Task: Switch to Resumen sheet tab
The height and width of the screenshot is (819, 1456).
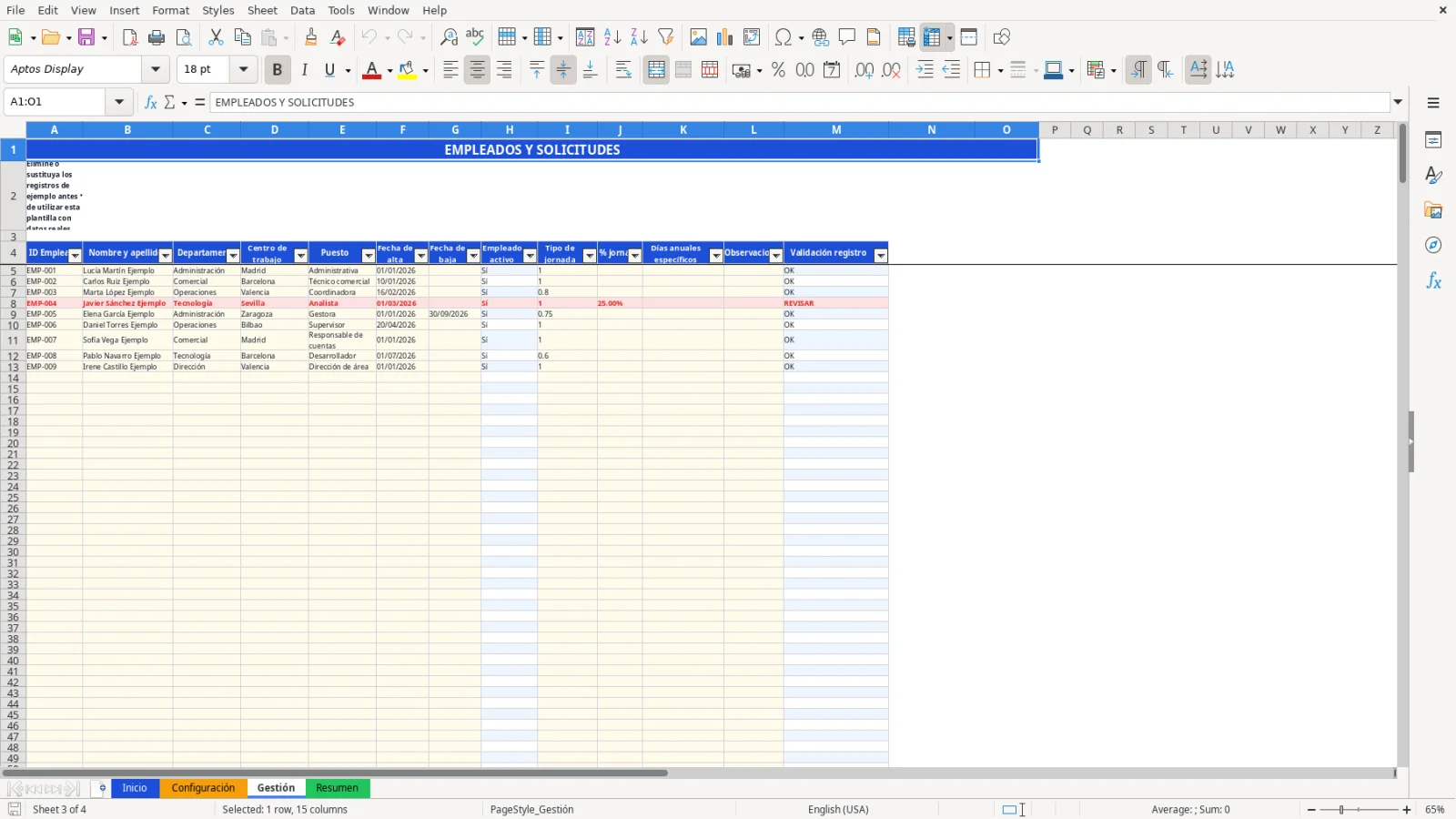Action: tap(337, 788)
